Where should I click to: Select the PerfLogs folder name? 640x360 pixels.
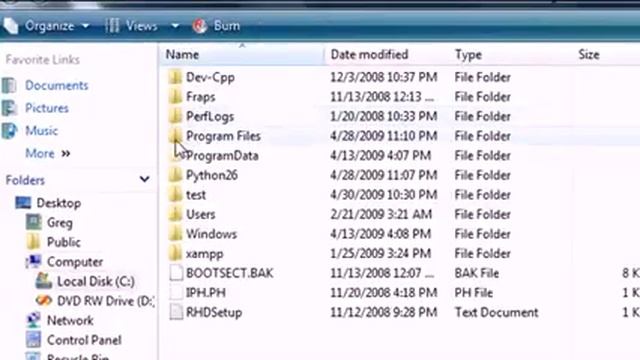(210, 117)
